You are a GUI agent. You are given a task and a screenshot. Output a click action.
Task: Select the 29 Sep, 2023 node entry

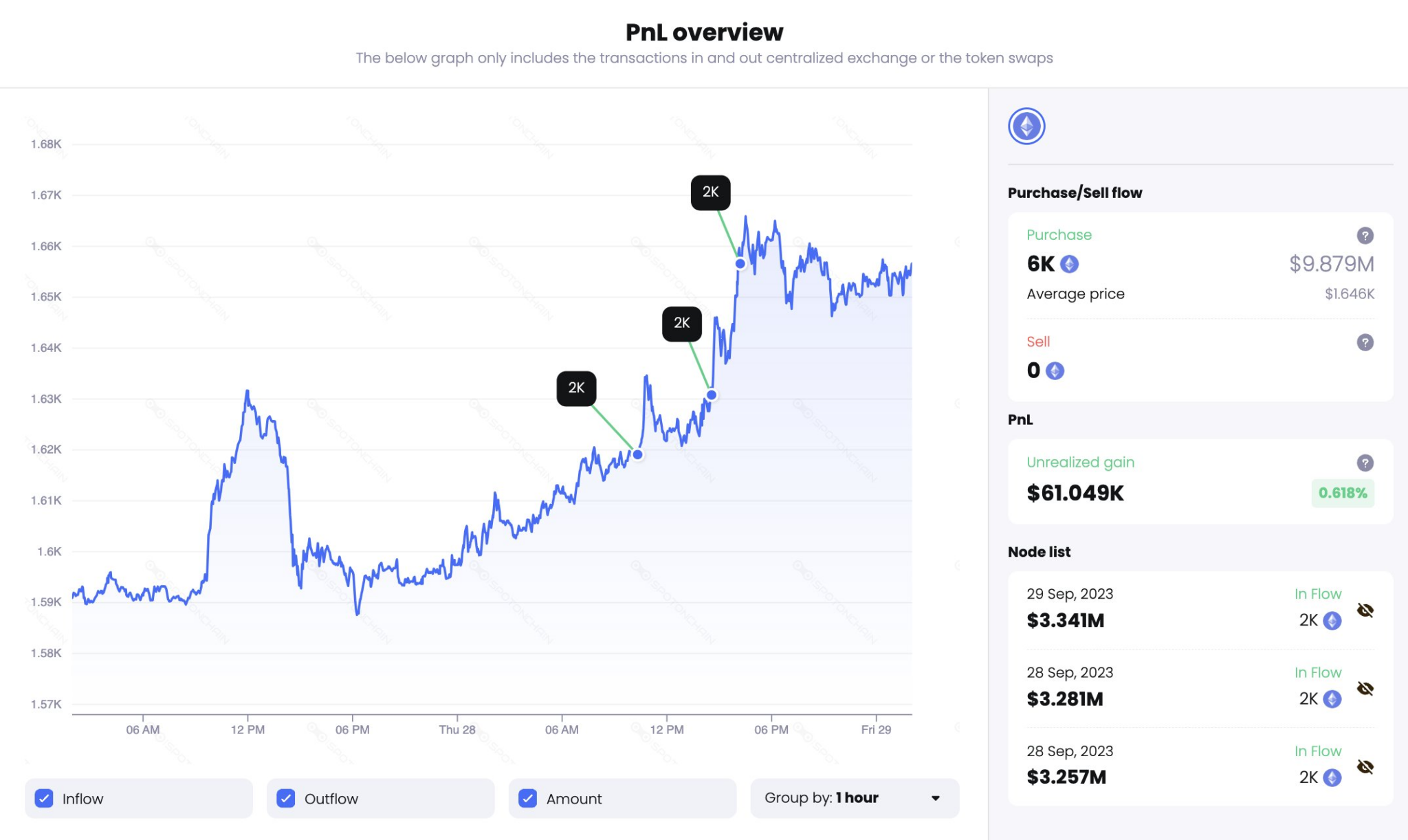click(x=1070, y=594)
